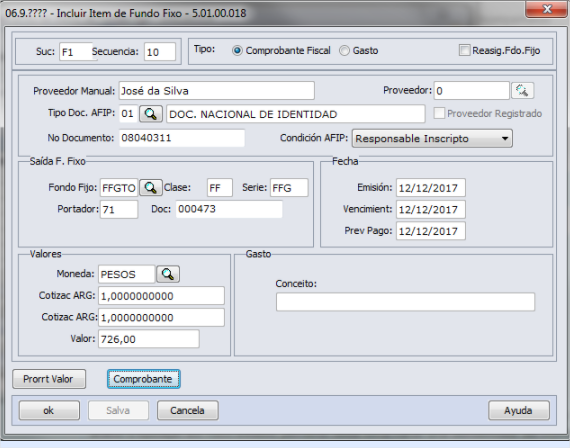Open the Tipo Doc. AFIP lookup magnifier

pos(150,114)
